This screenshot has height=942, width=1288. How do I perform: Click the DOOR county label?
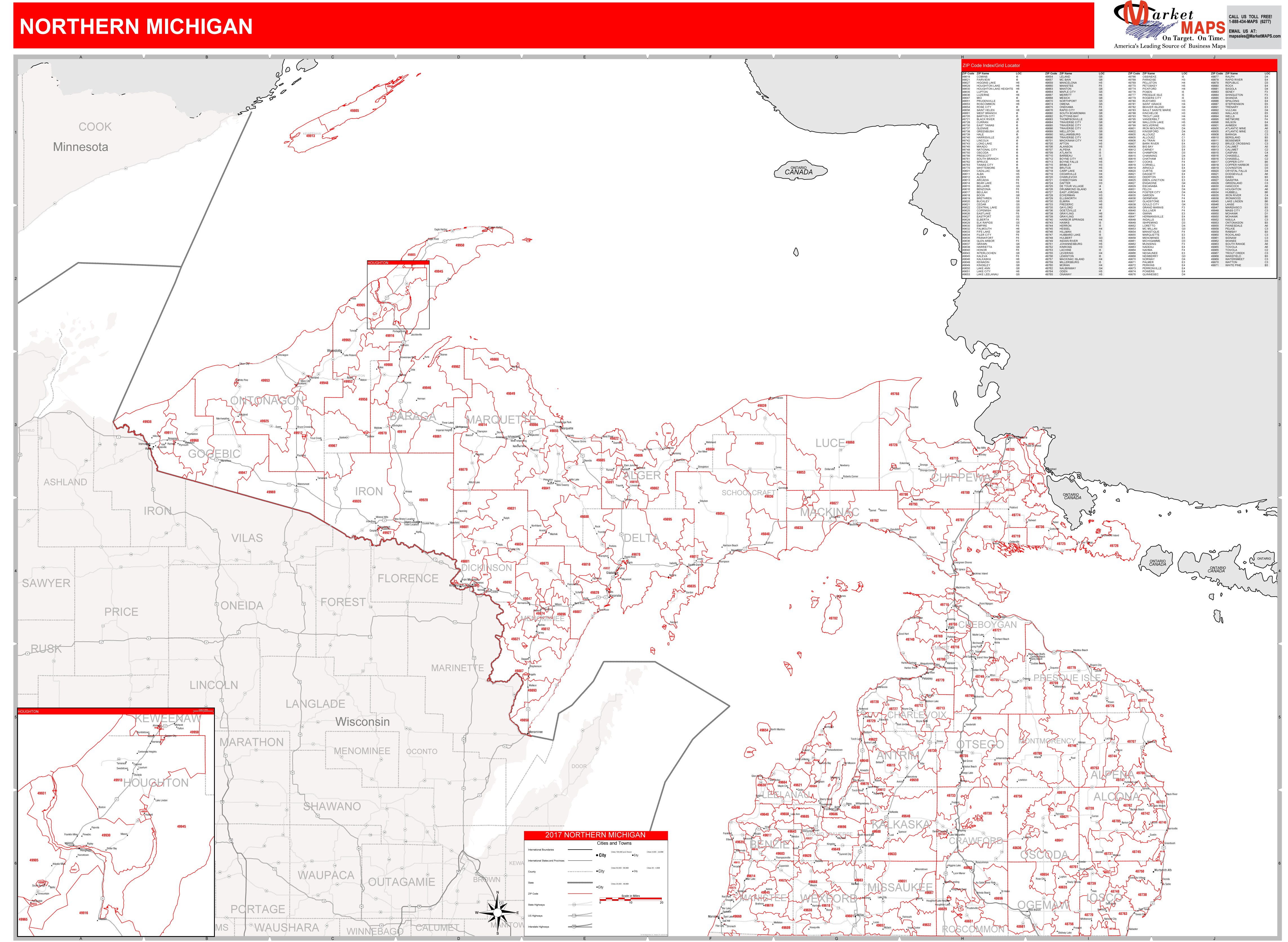tap(579, 767)
